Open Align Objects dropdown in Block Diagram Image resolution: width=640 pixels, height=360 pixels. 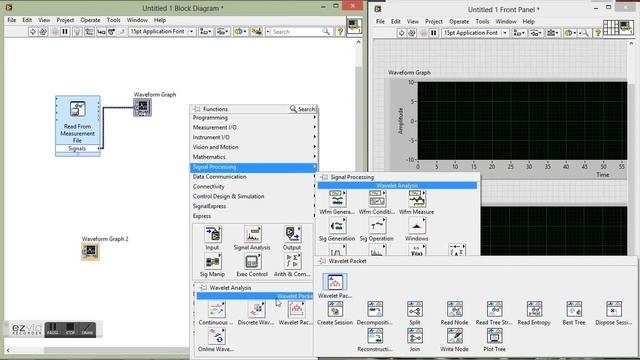205,31
